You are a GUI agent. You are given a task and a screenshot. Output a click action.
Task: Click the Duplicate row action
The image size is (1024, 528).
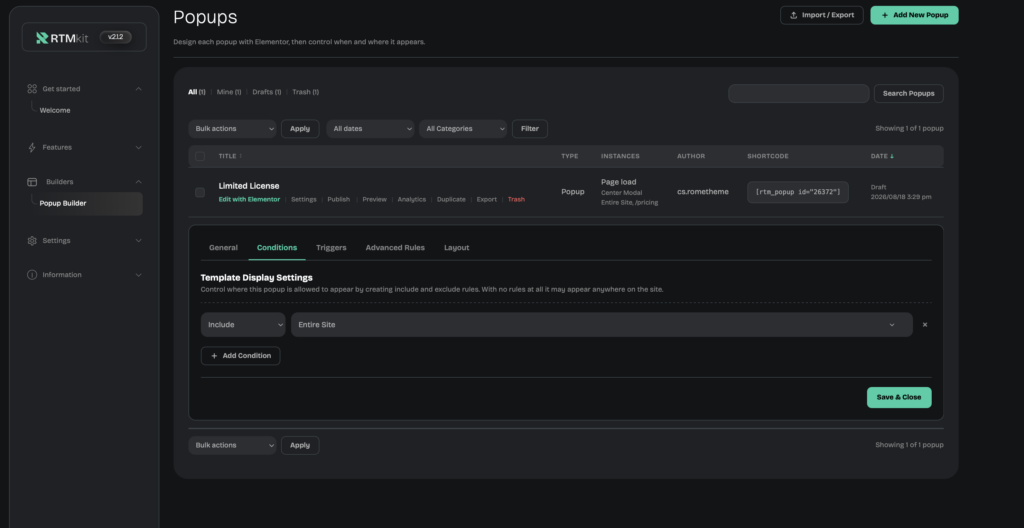click(451, 199)
